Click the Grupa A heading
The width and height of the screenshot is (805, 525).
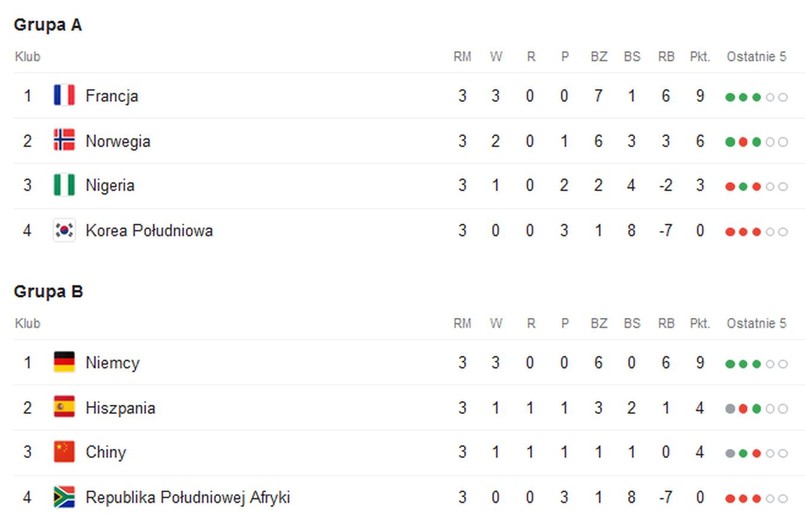click(x=48, y=25)
